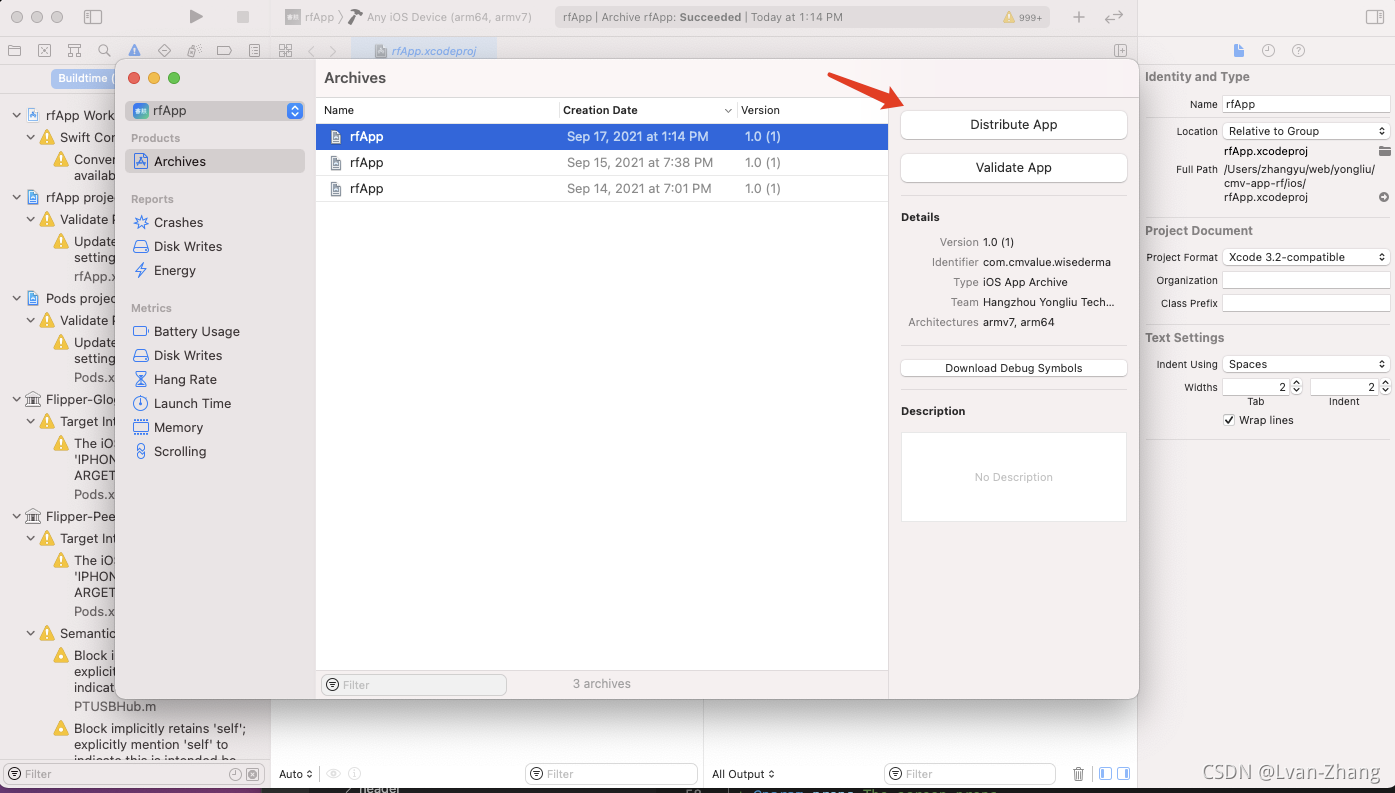Viewport: 1395px width, 793px height.
Task: Open the Indent Using Spaces dropdown
Action: tap(1306, 364)
